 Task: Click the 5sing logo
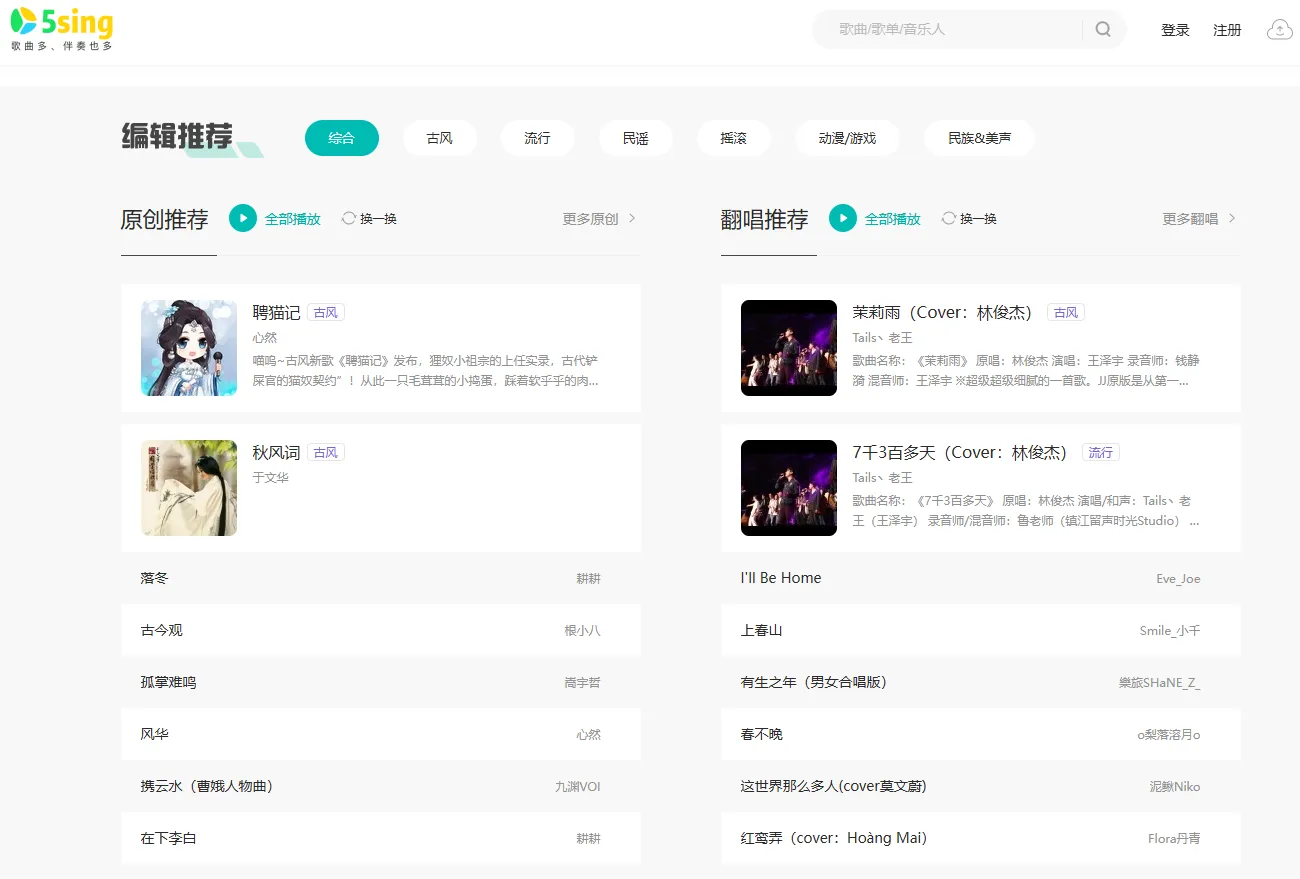tap(62, 29)
